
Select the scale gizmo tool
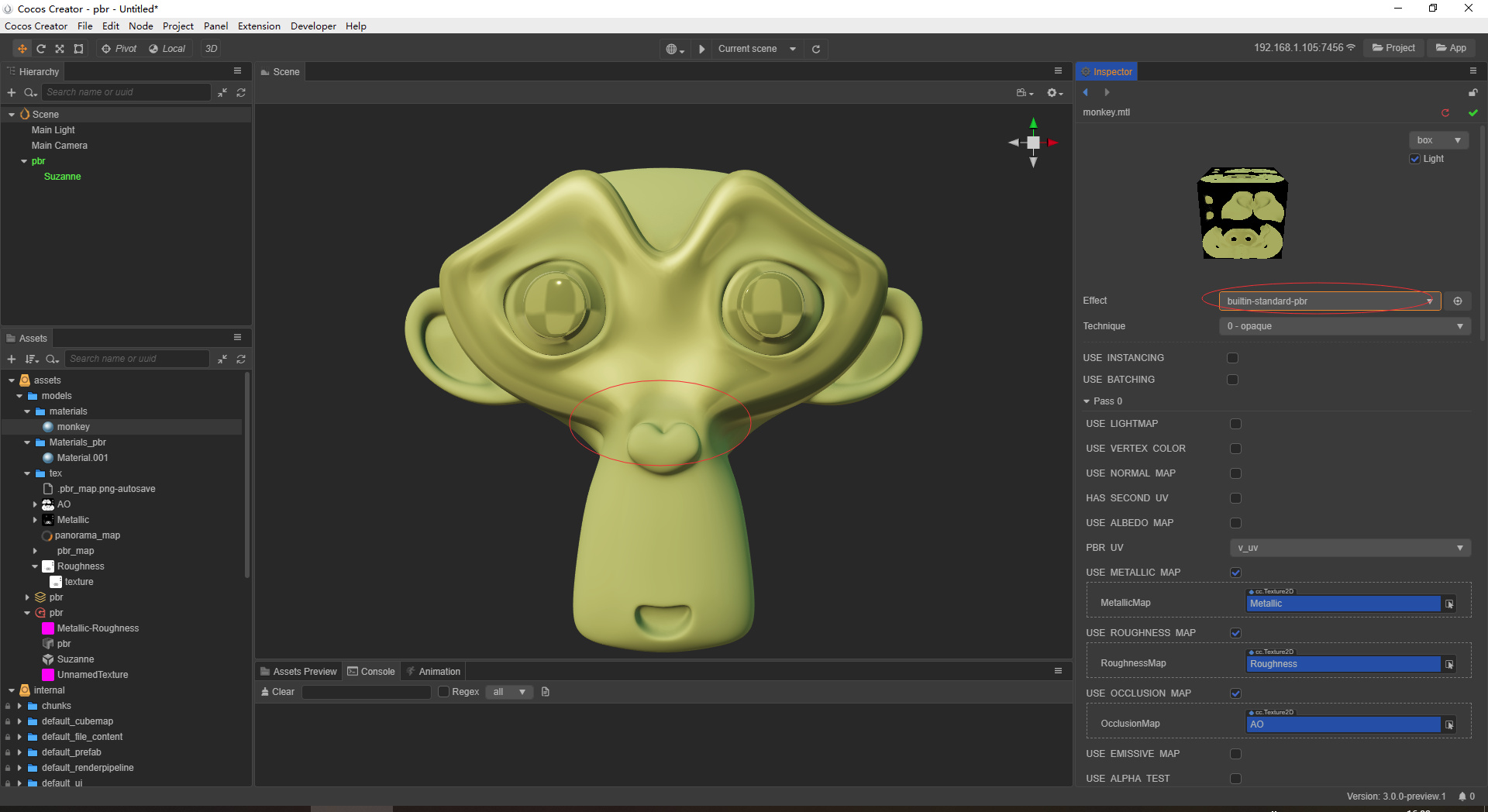click(60, 49)
